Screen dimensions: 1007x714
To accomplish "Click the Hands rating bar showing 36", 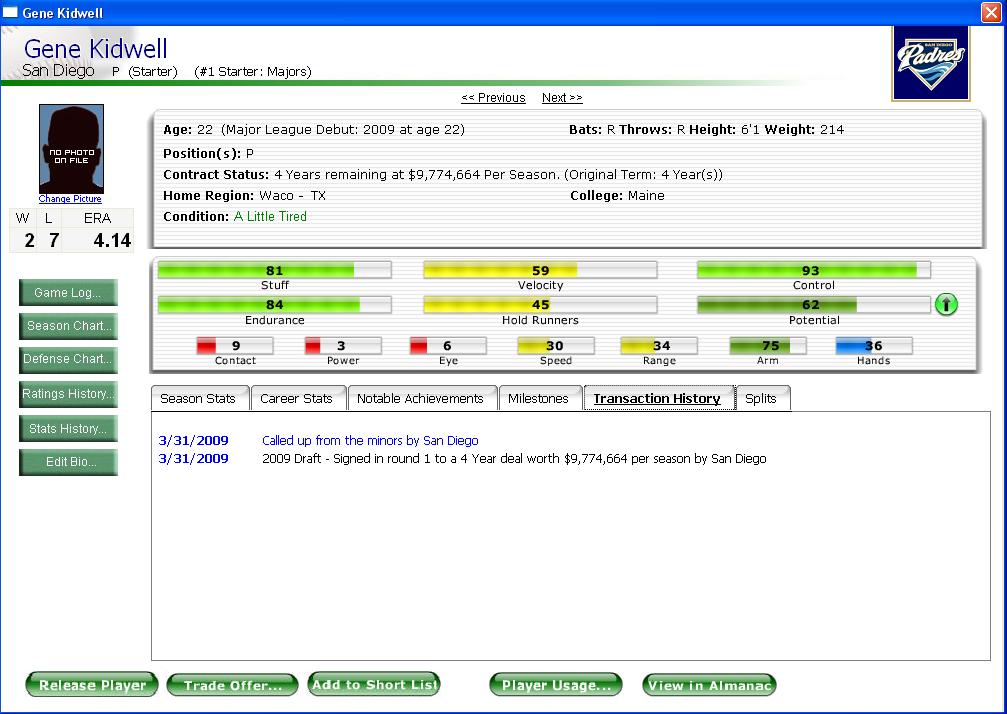I will coord(873,345).
